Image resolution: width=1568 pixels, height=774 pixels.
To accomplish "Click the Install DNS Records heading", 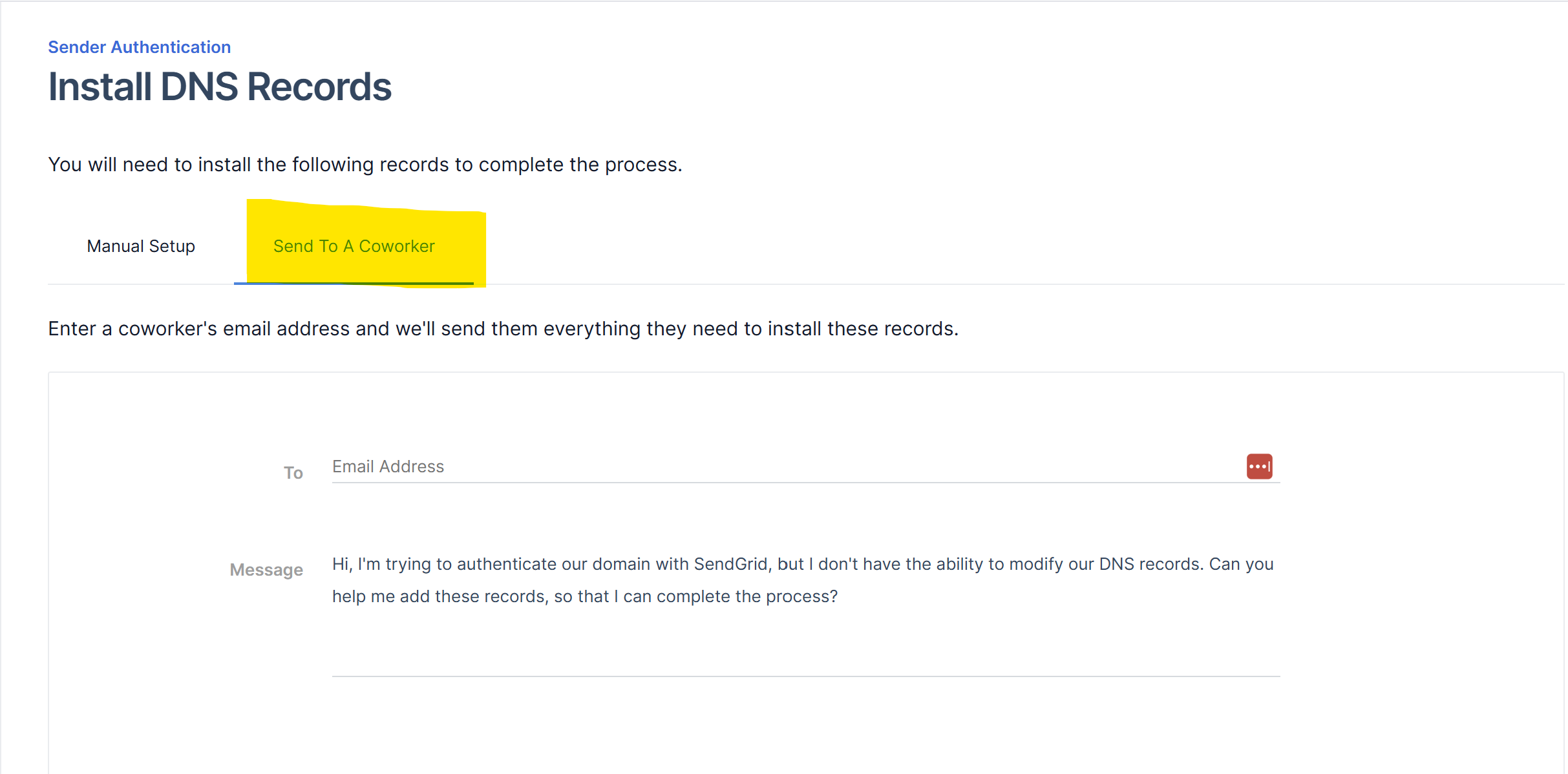I will pyautogui.click(x=220, y=87).
